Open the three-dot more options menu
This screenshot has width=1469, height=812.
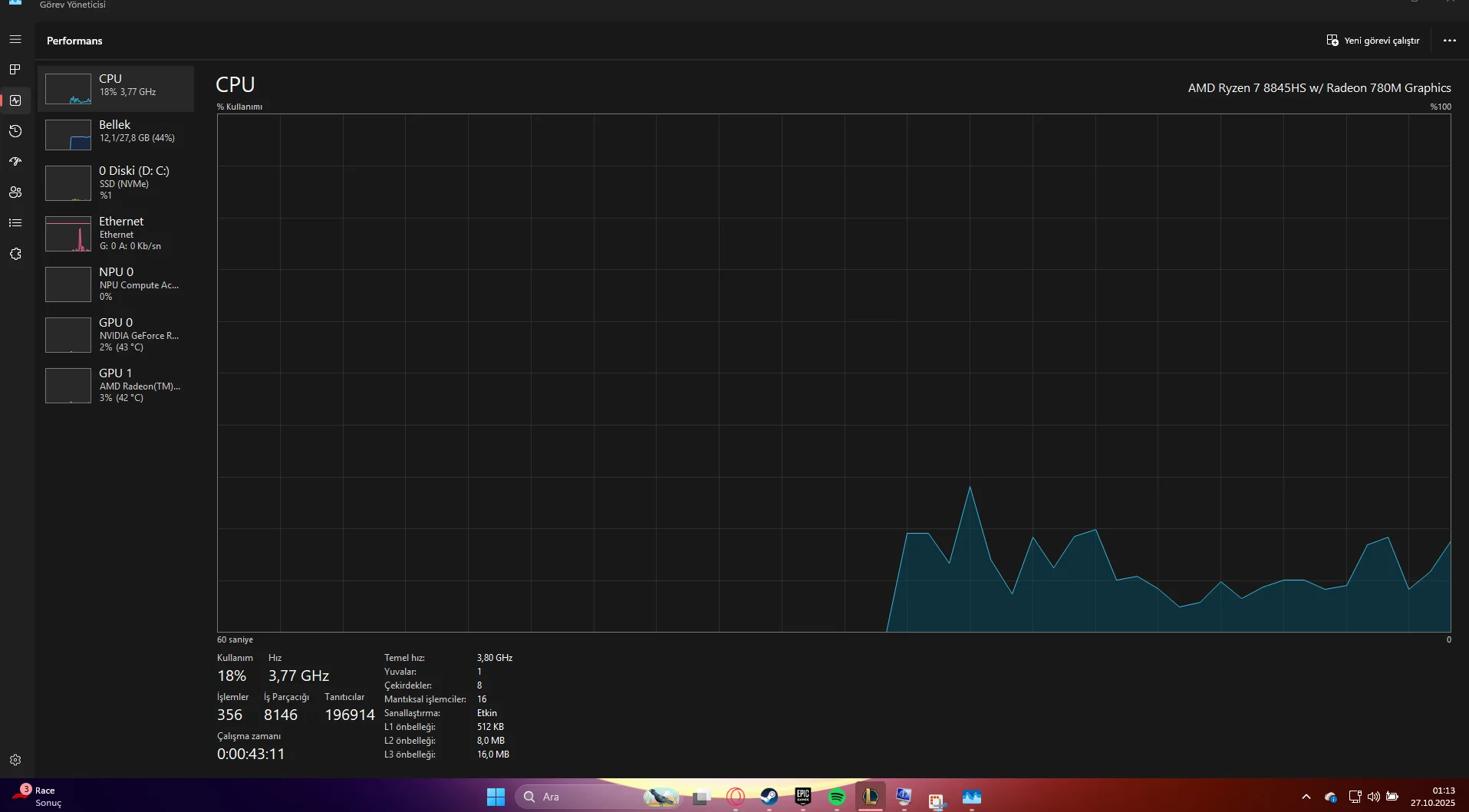[1449, 41]
